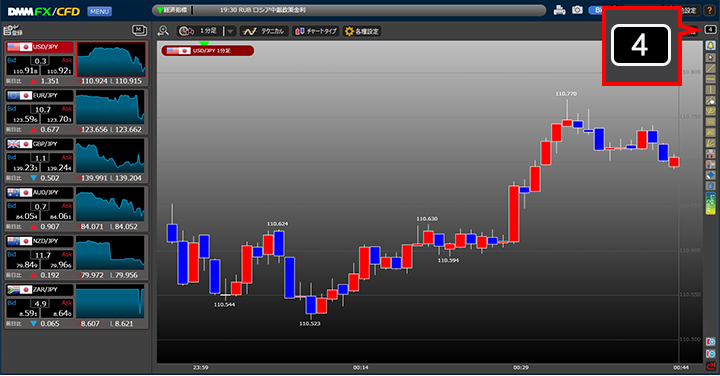
Task: Select the eraser tool in right toolbar
Action: click(x=710, y=175)
